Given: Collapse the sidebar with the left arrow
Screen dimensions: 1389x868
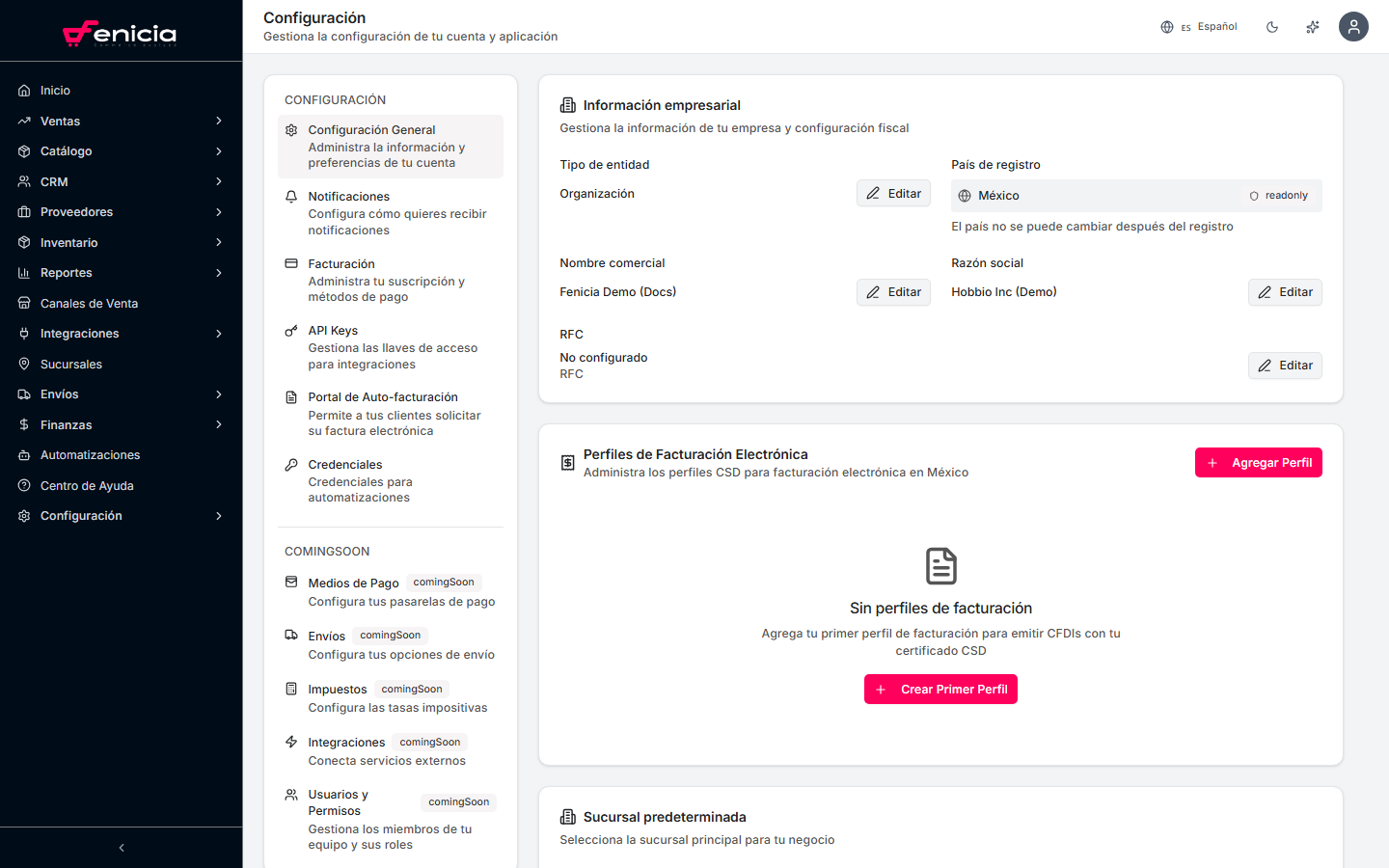Looking at the screenshot, I should coord(121,847).
